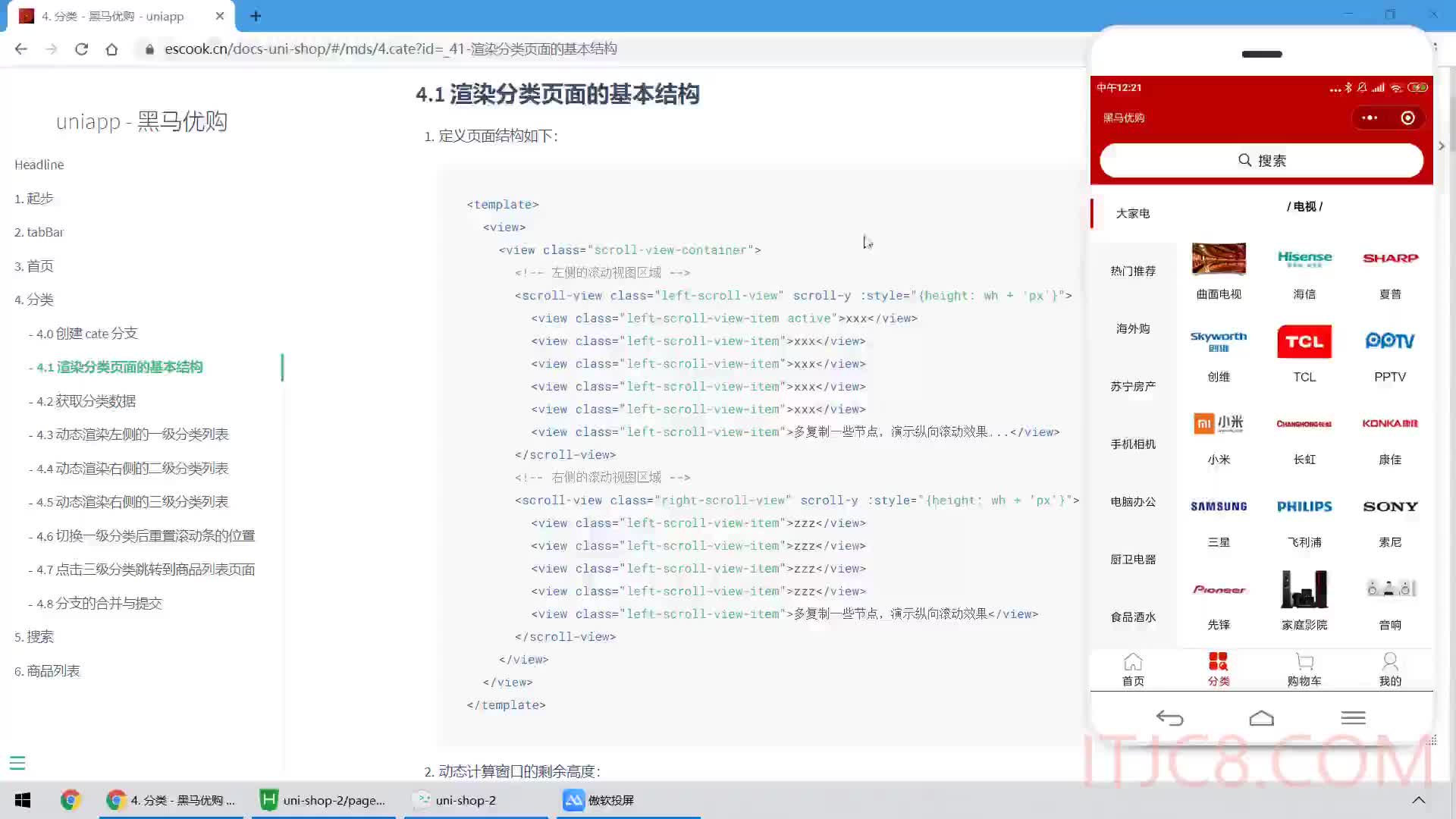Click the 搜索 search input field
The image size is (1456, 819).
tap(1261, 160)
